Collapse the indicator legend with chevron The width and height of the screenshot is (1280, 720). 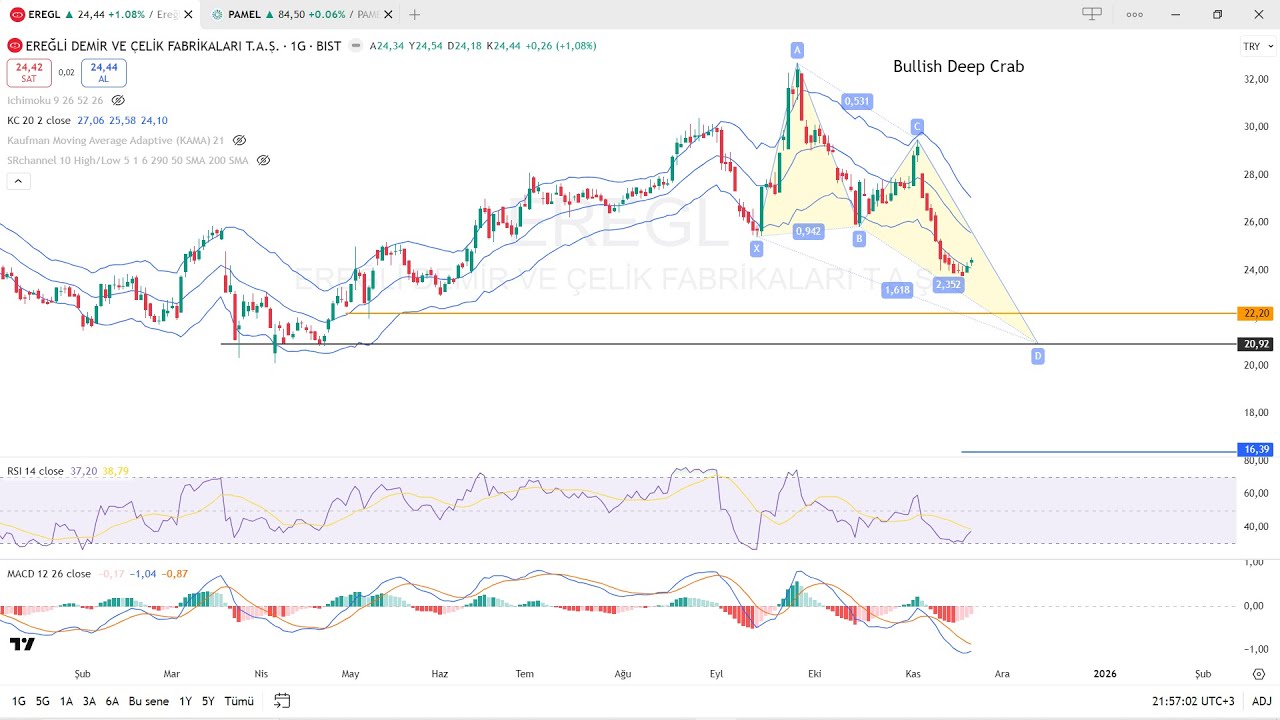point(17,181)
